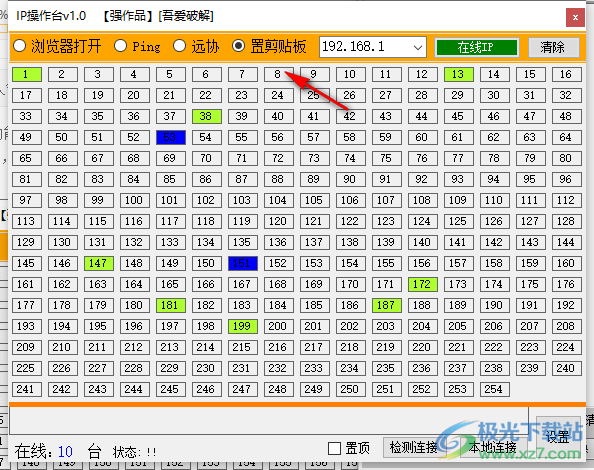This screenshot has height=470, width=594.
Task: Click the IP cell 166
Action: 206,284
